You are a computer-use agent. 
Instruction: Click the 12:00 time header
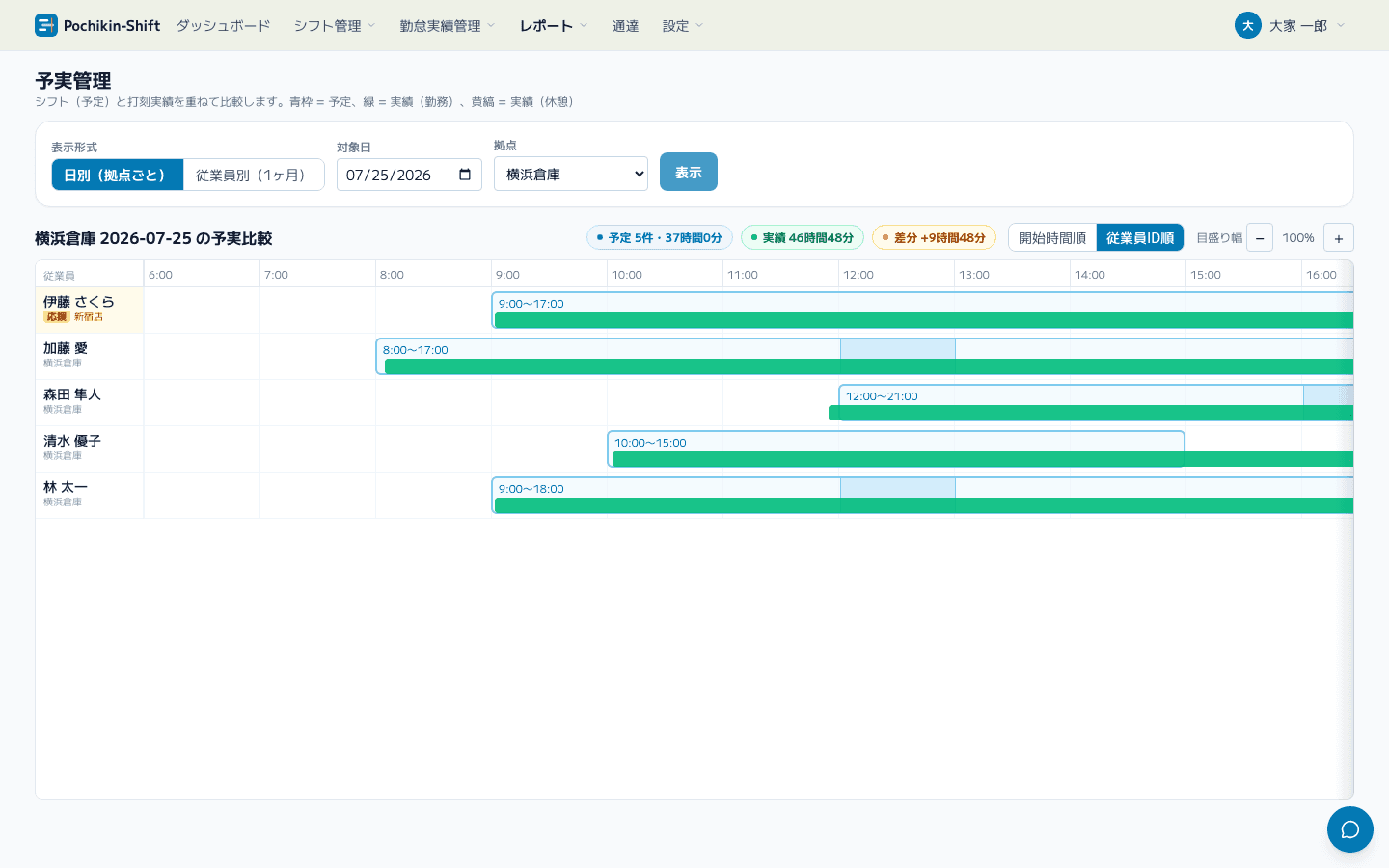(x=858, y=275)
